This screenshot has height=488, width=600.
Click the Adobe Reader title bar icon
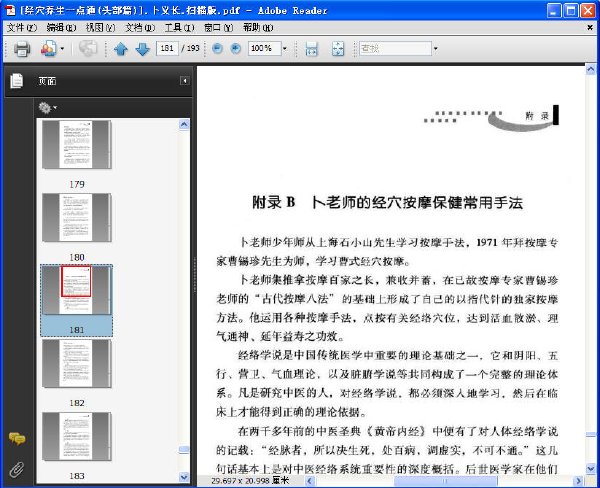[10, 10]
